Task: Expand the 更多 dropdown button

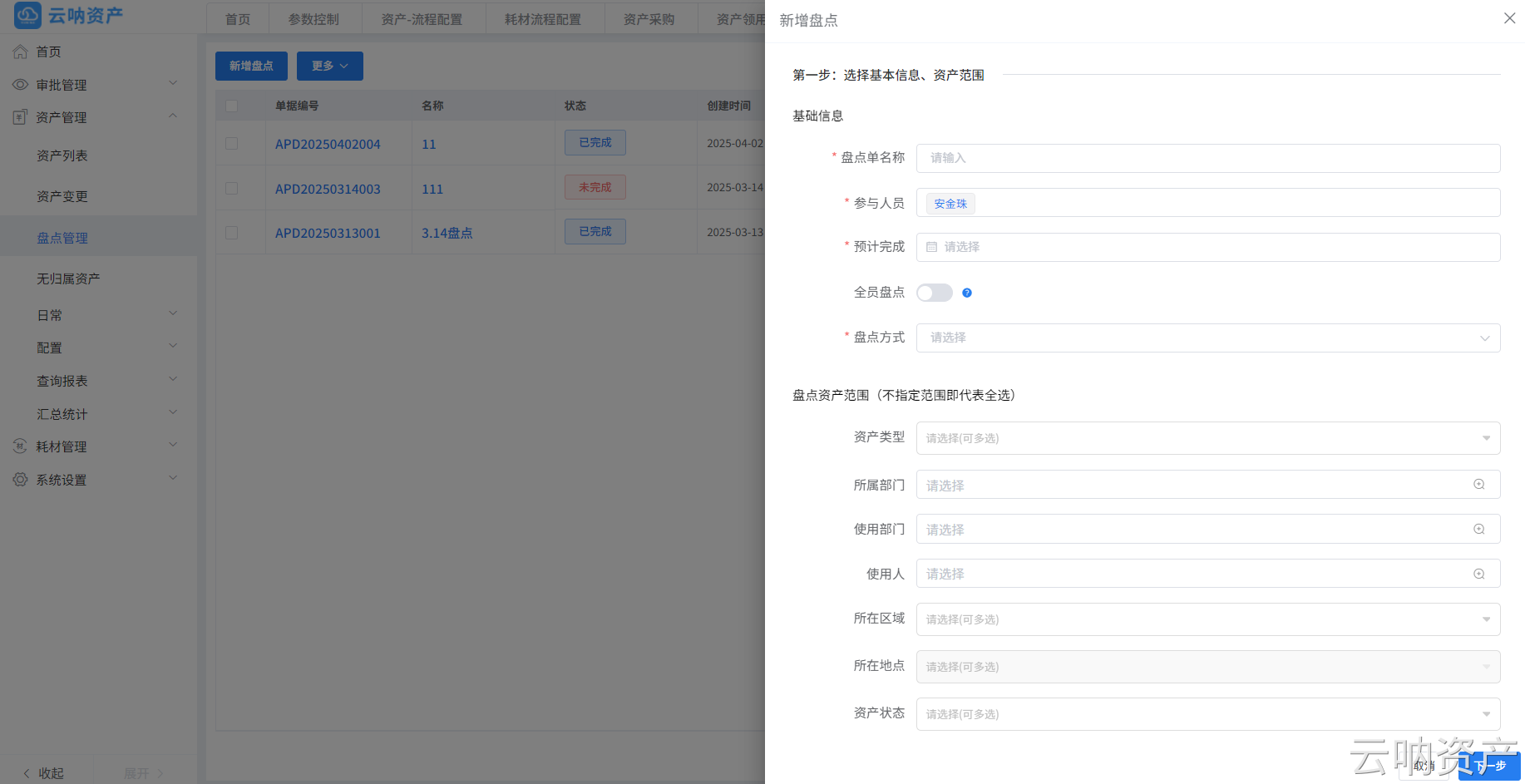Action: pos(329,66)
